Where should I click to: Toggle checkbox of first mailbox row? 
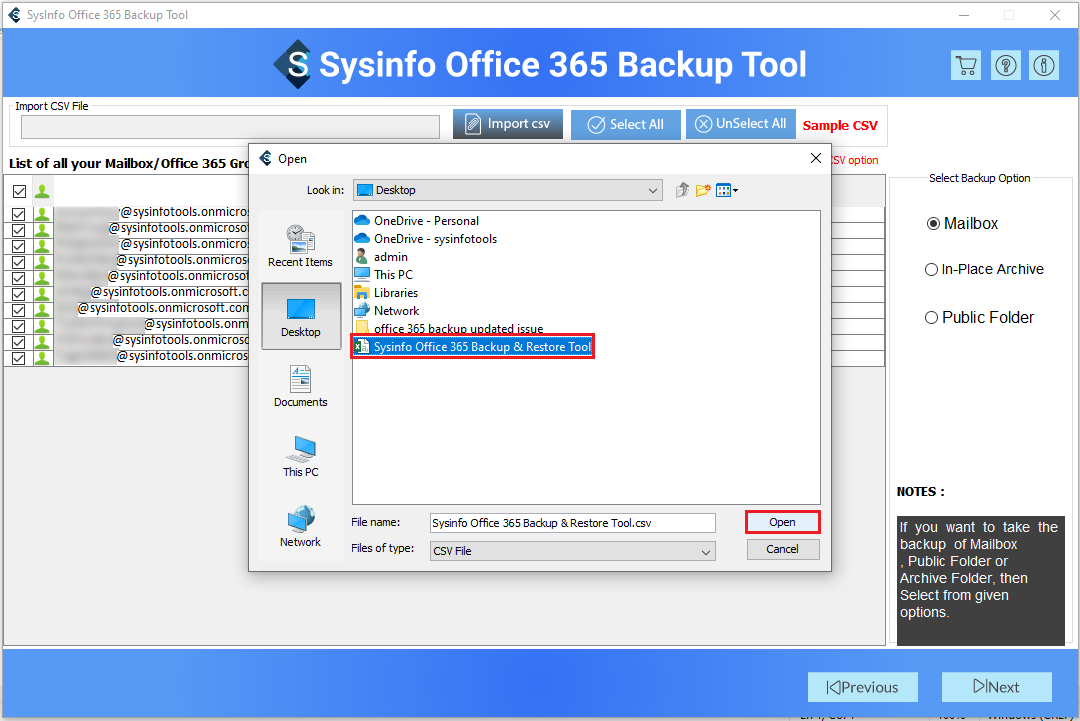19,214
